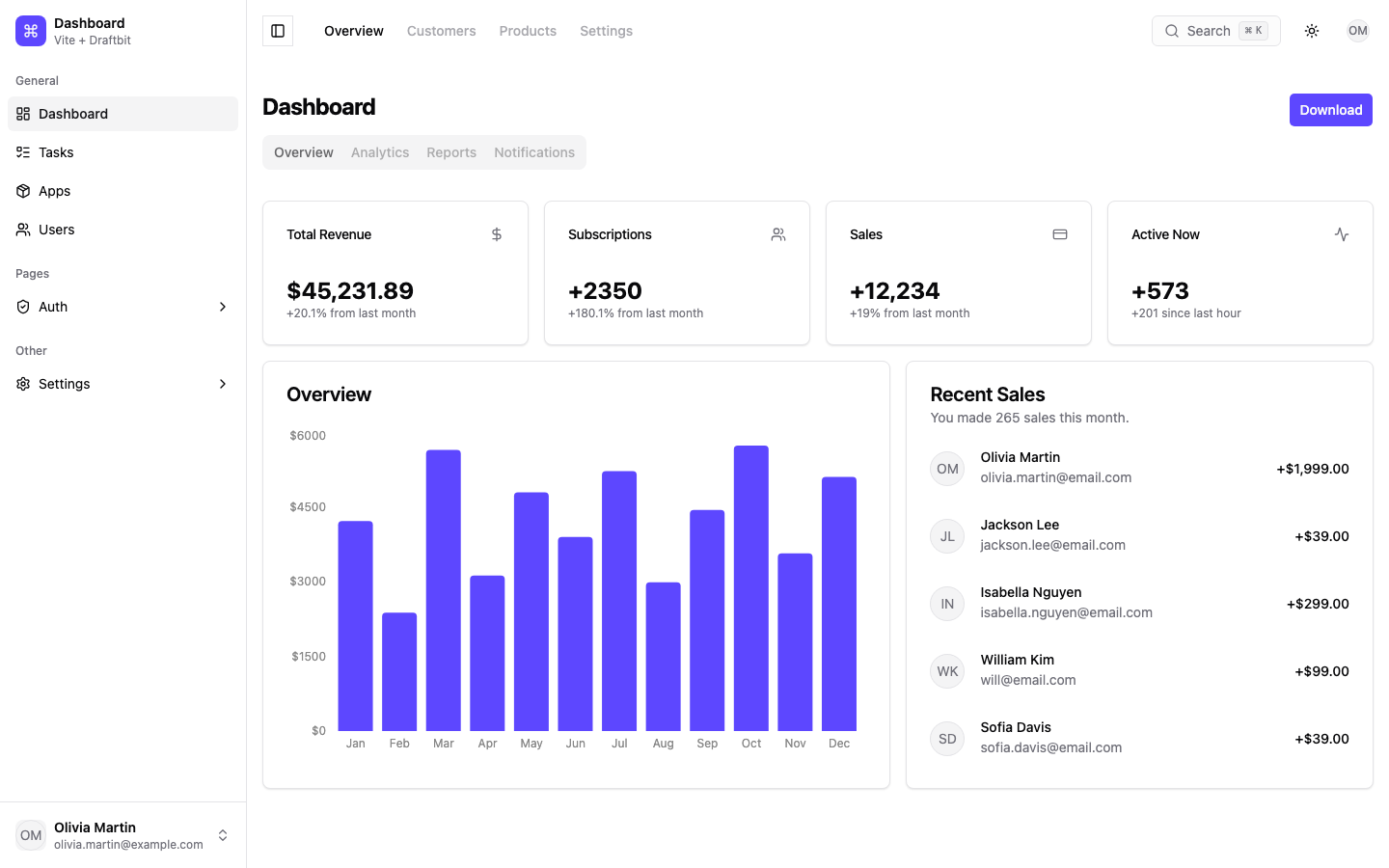This screenshot has width=1389, height=868.
Task: Toggle the sidebar panel icon
Action: point(278,31)
